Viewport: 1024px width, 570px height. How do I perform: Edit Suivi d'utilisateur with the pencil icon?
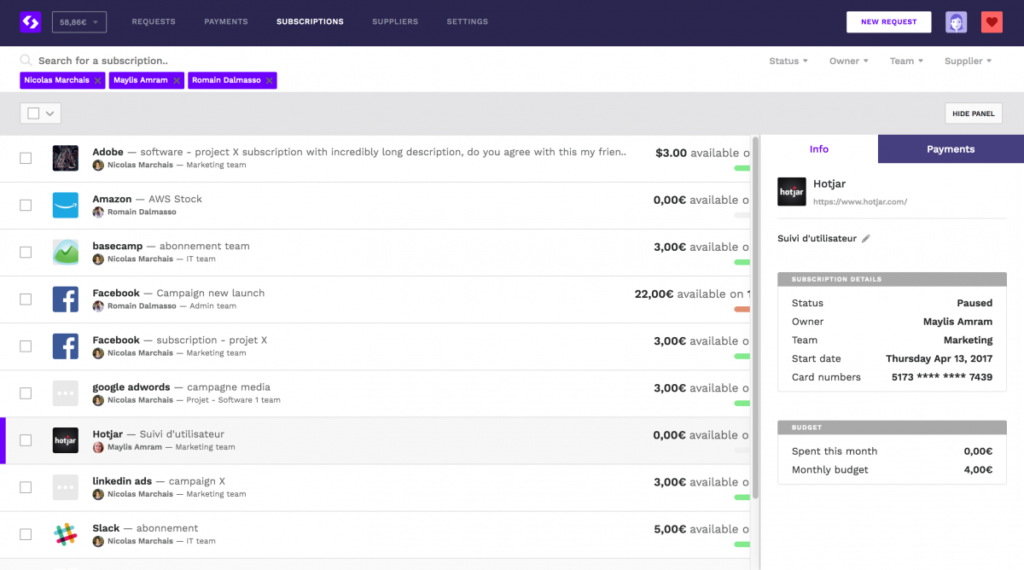(x=866, y=238)
